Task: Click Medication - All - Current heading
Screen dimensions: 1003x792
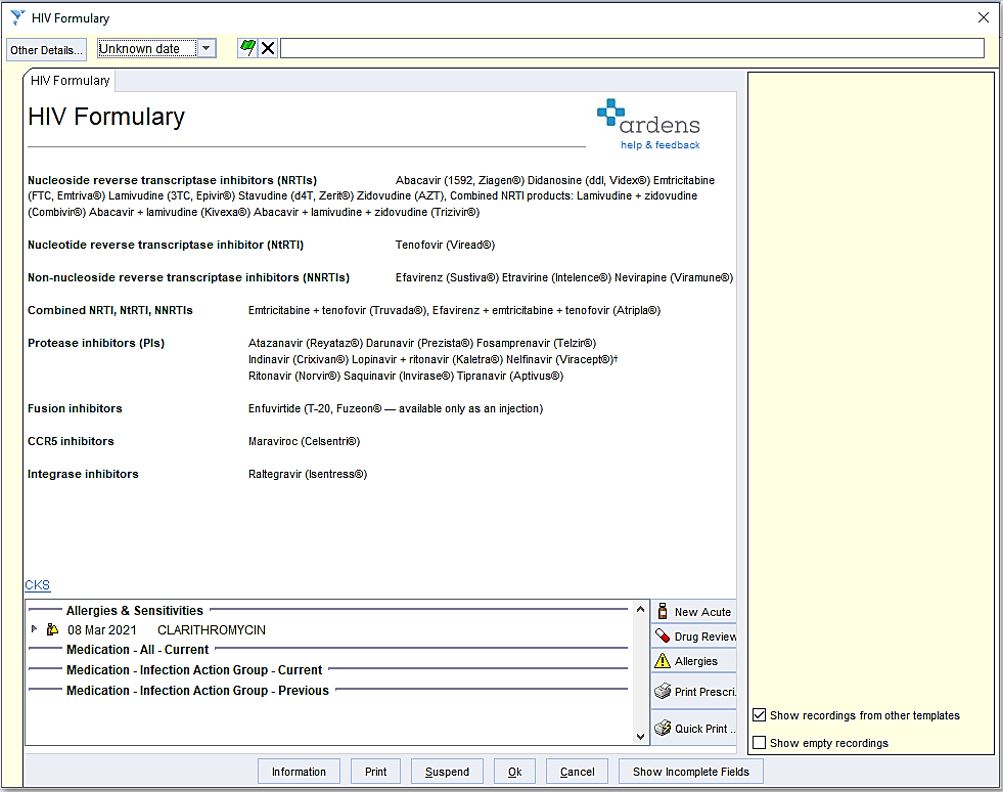Action: (x=138, y=650)
